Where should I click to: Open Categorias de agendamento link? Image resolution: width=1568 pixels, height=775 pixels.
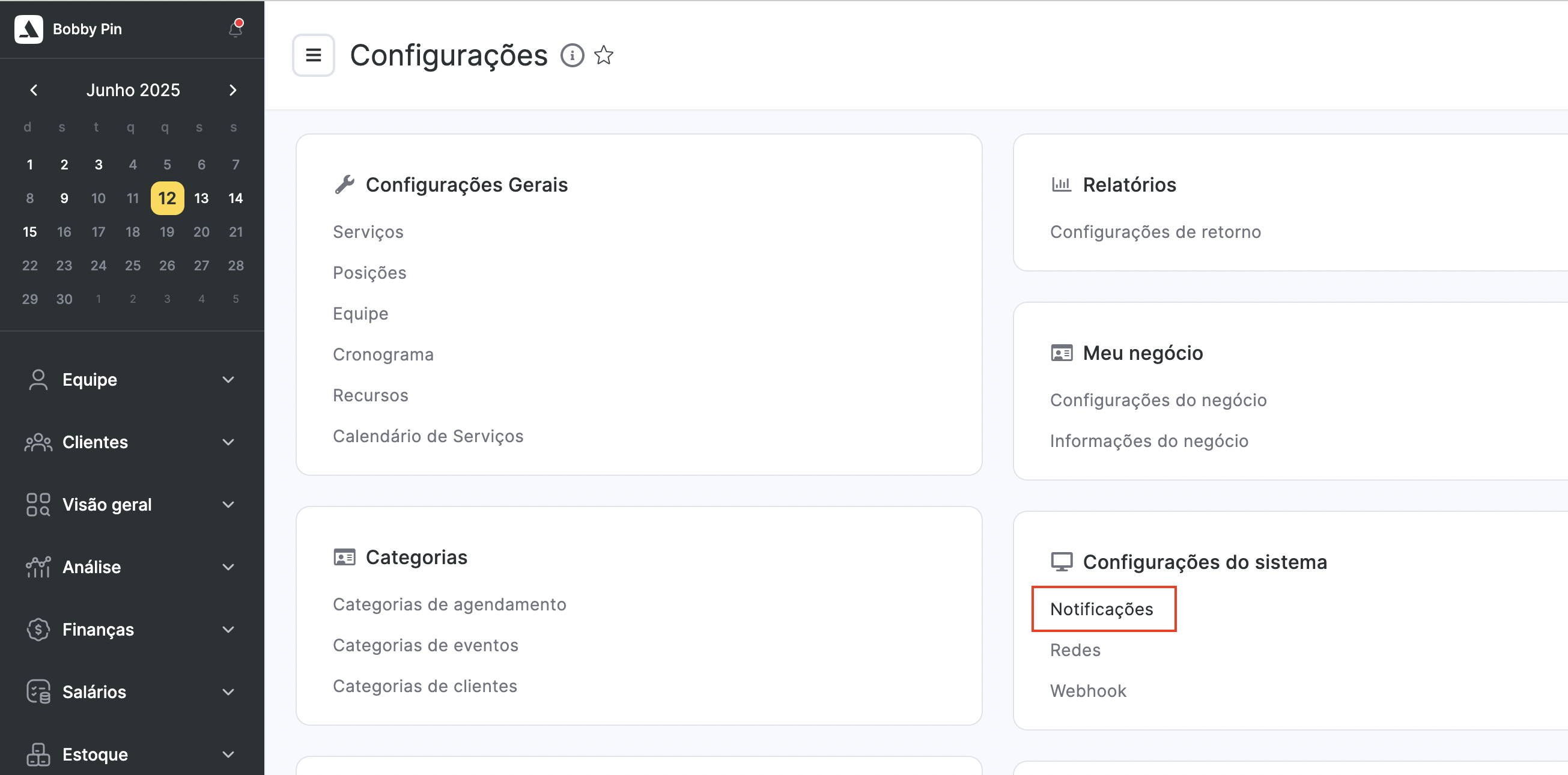coord(450,604)
